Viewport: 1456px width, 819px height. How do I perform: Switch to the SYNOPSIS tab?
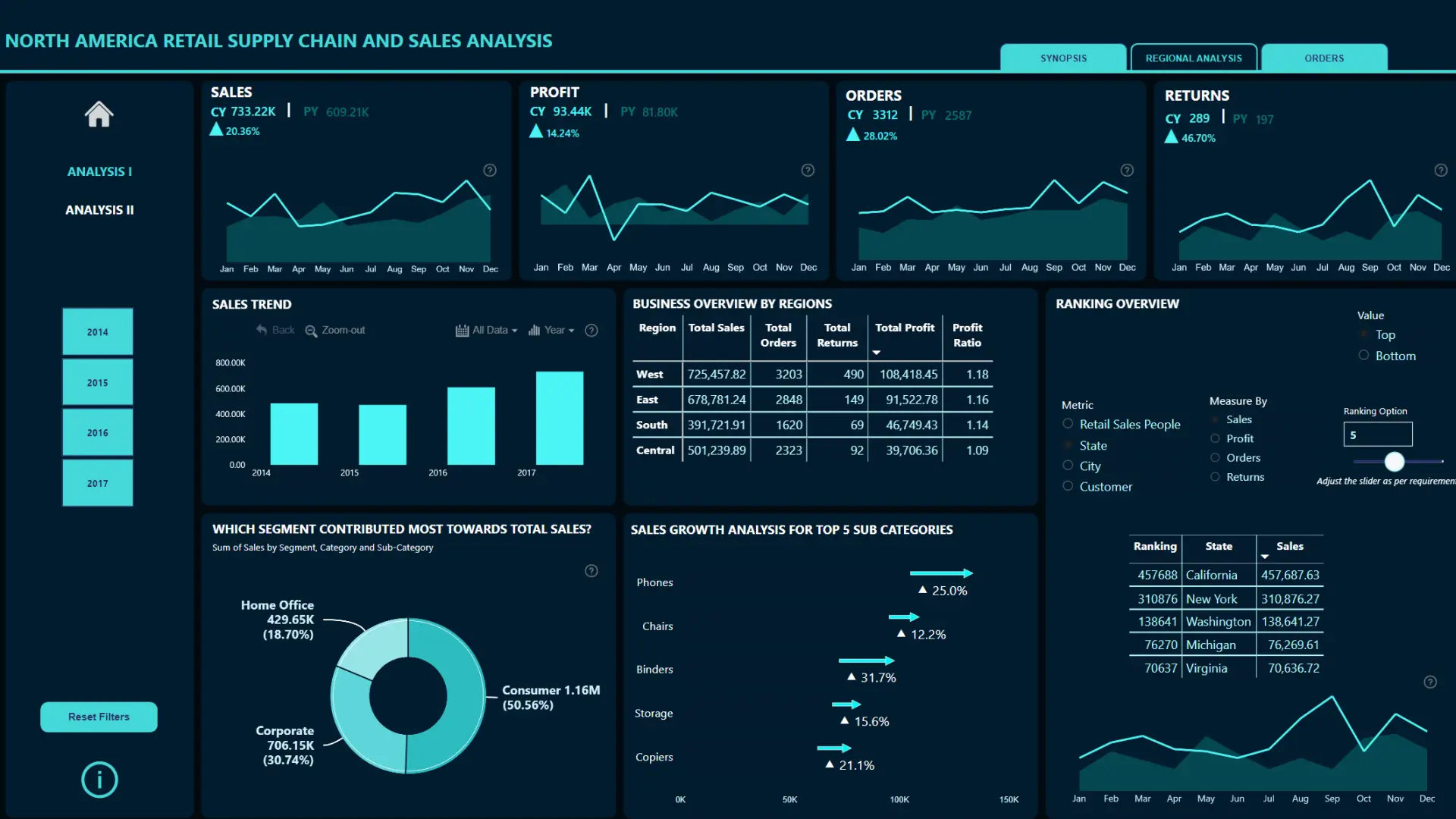tap(1063, 58)
